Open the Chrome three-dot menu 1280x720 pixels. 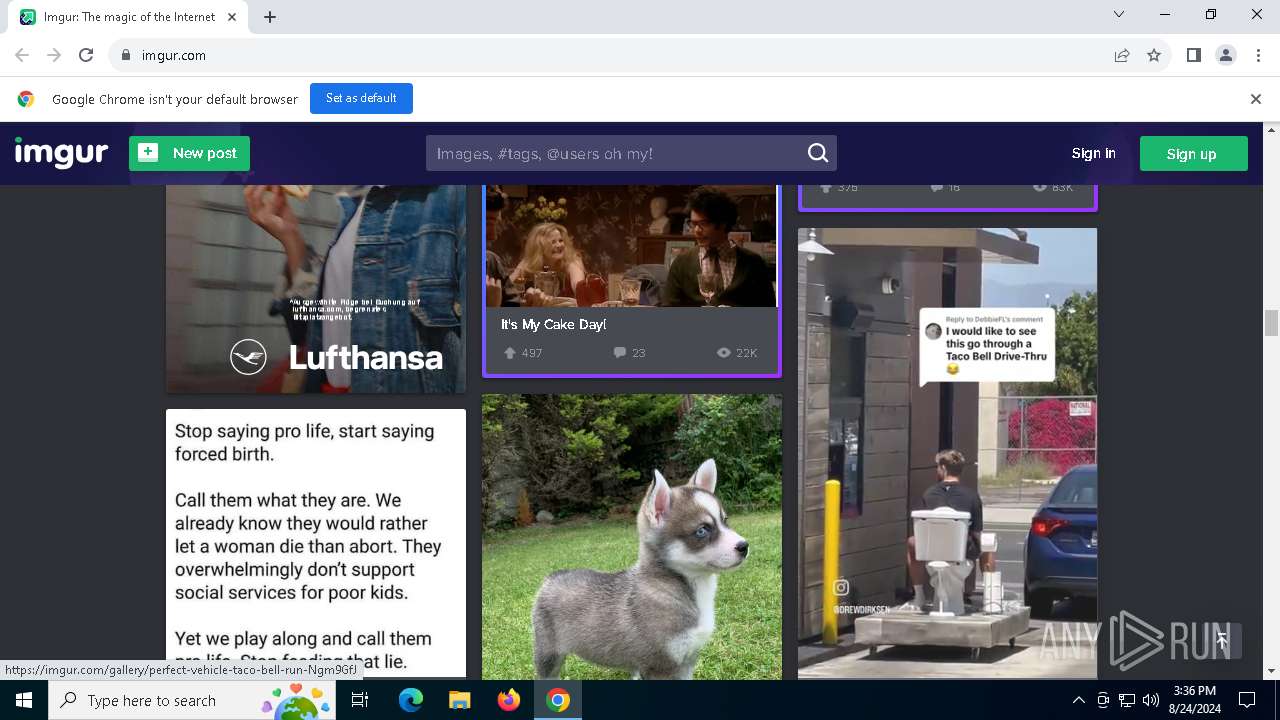[x=1257, y=55]
